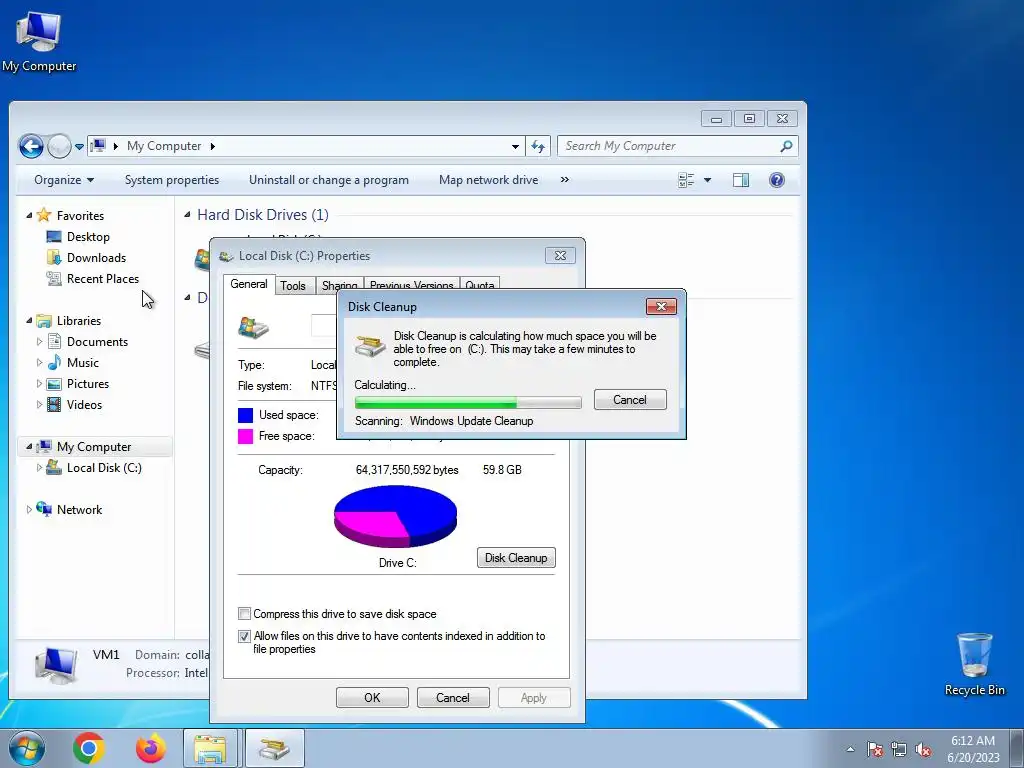The width and height of the screenshot is (1024, 768).
Task: Click System properties in toolbar
Action: click(x=172, y=180)
